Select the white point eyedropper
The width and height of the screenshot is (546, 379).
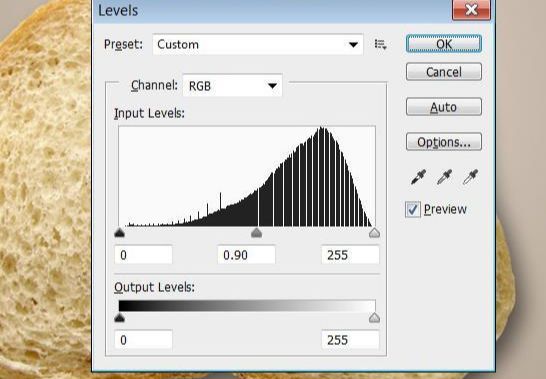(470, 177)
